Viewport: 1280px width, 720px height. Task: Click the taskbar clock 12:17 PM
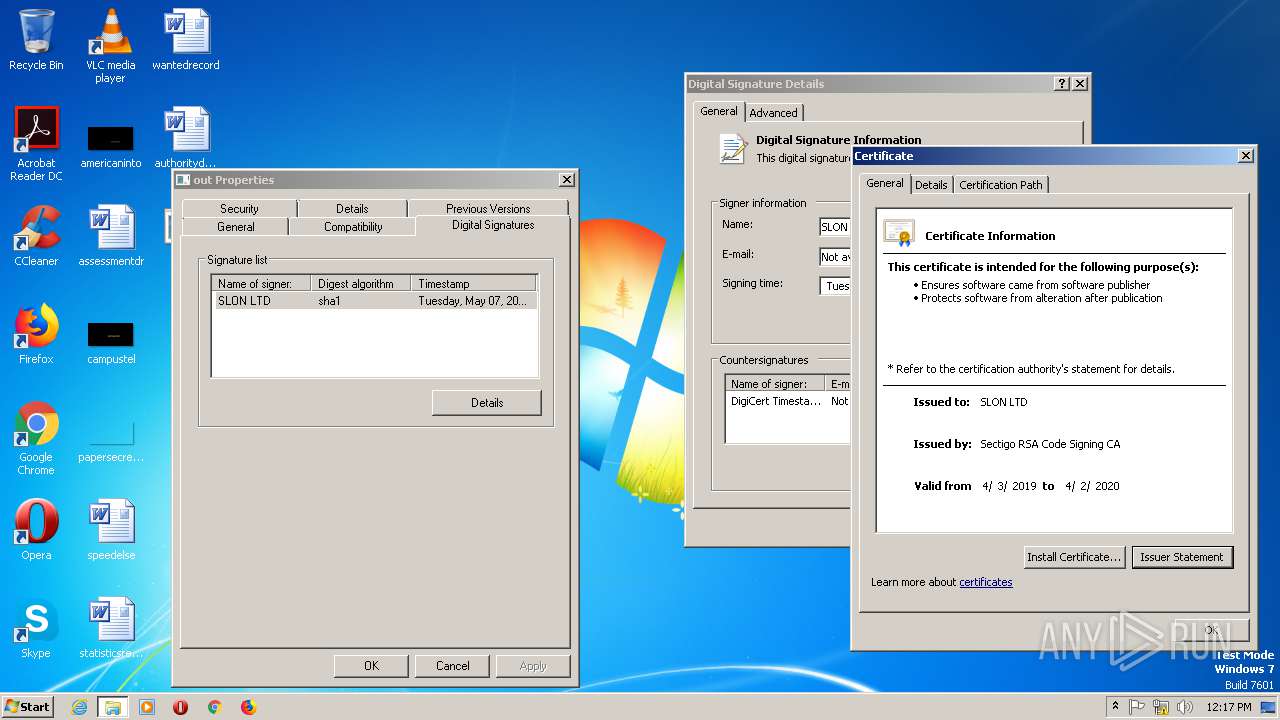click(x=1229, y=707)
